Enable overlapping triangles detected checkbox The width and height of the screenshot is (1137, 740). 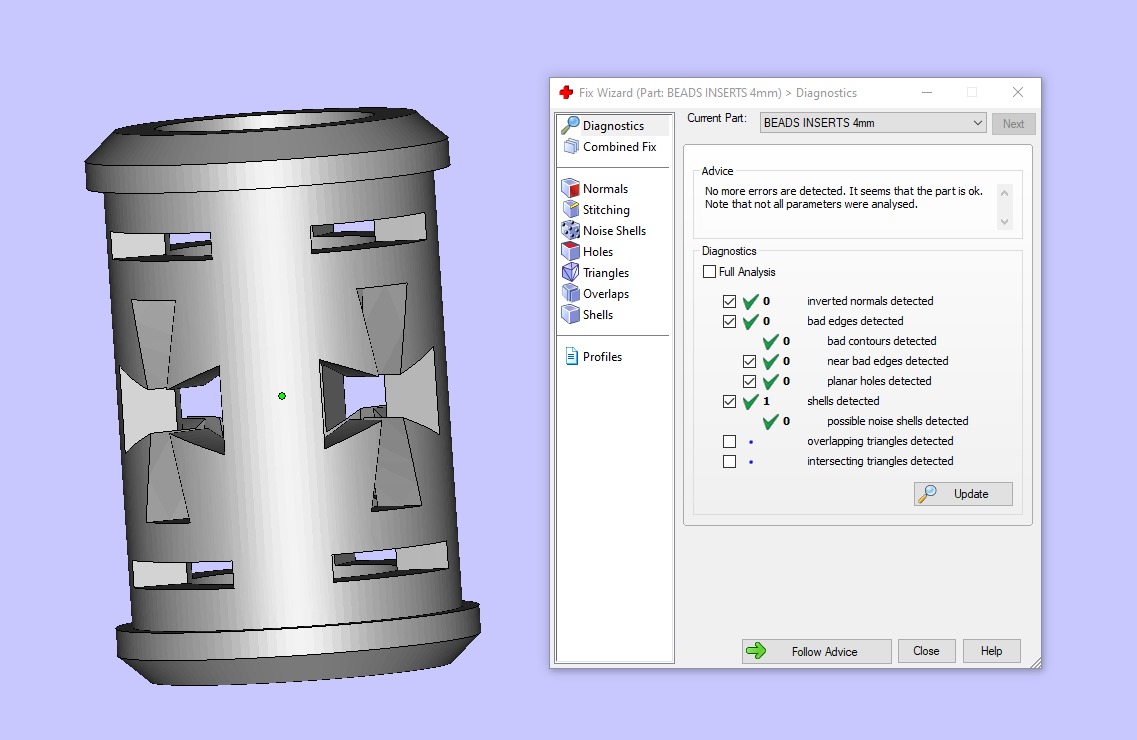(x=729, y=441)
